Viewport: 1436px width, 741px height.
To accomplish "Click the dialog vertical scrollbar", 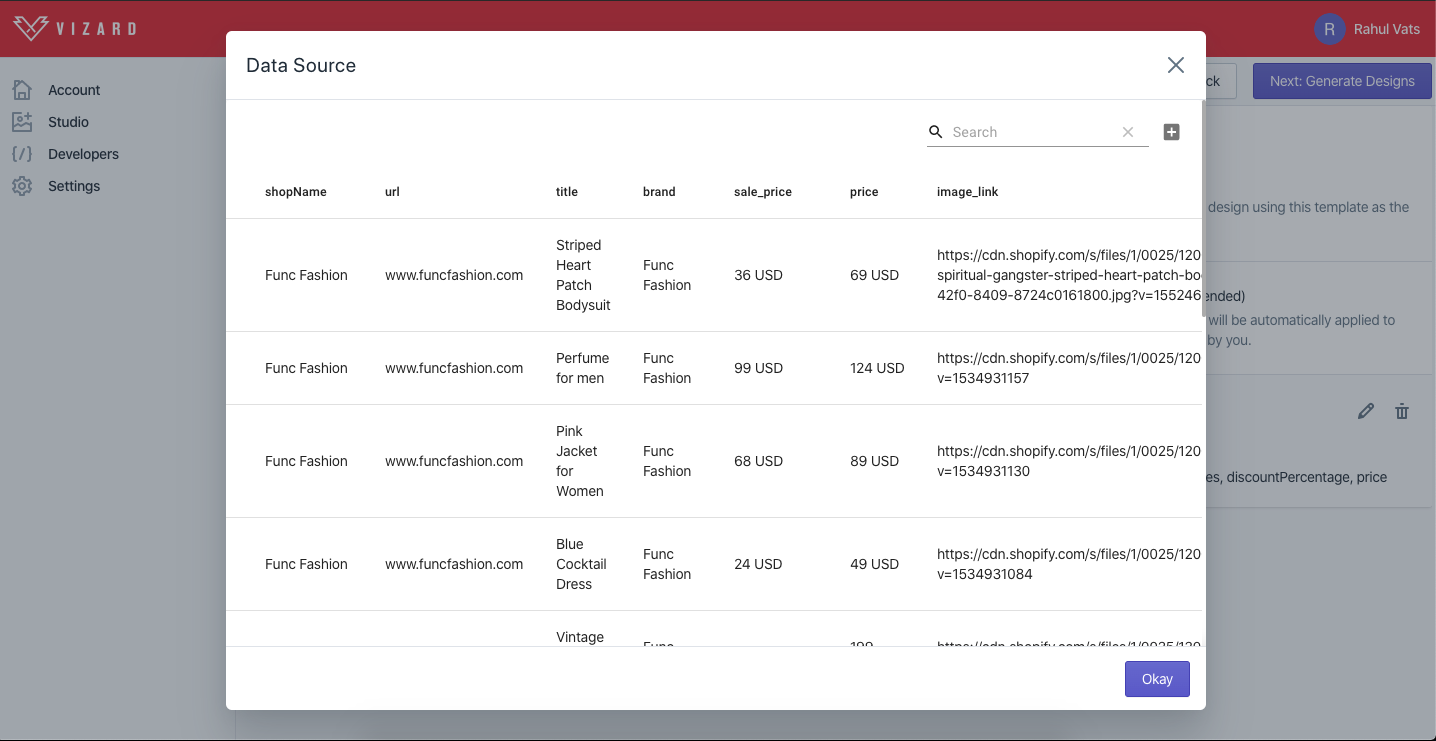I will click(x=1203, y=208).
